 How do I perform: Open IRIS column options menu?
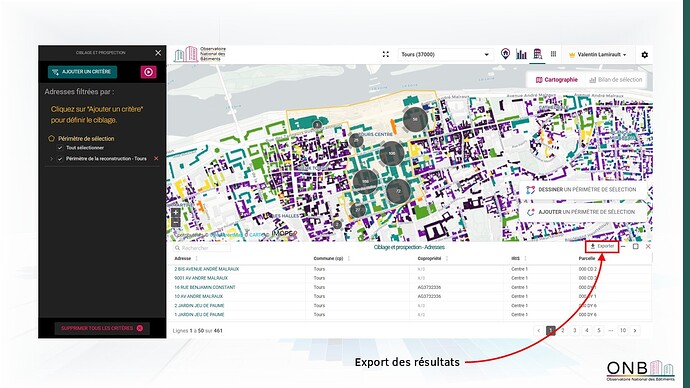click(x=525, y=259)
